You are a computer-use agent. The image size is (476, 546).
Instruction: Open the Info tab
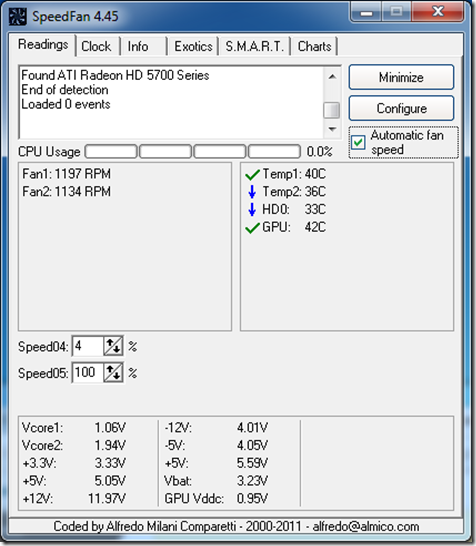pos(138,46)
